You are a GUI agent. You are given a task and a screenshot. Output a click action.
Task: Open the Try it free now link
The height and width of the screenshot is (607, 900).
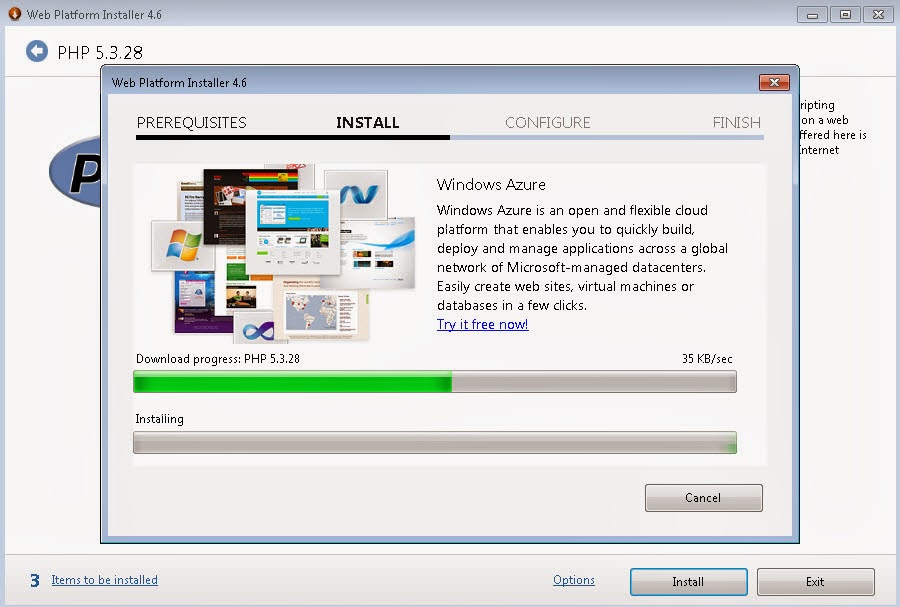(482, 324)
